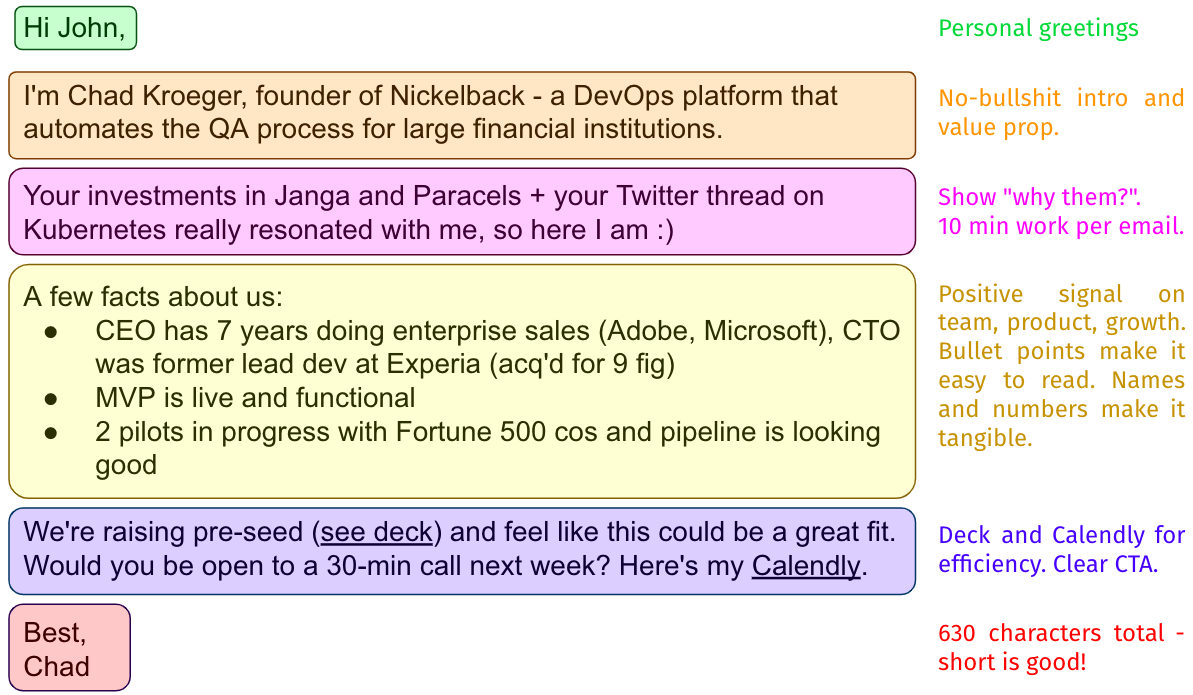Click the 'No-bullshit intro and value prop' note
The image size is (1193, 695).
coord(1061,113)
